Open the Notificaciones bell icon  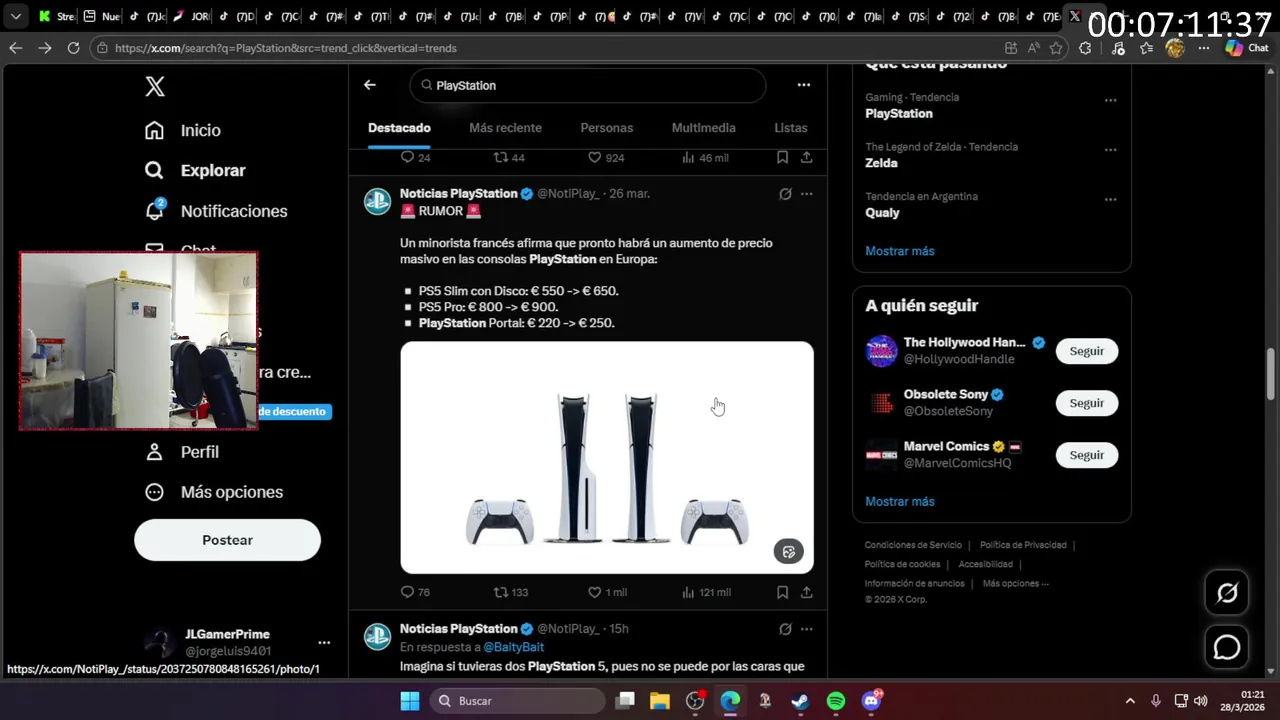154,210
